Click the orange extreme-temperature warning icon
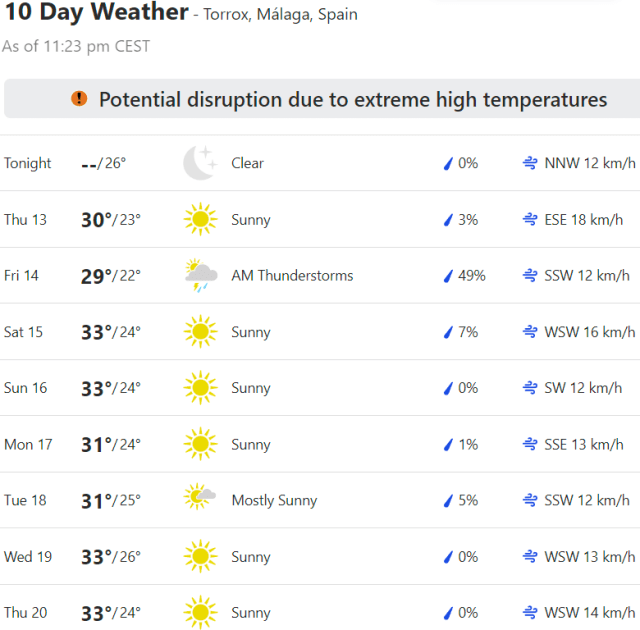The width and height of the screenshot is (640, 630). pos(79,99)
